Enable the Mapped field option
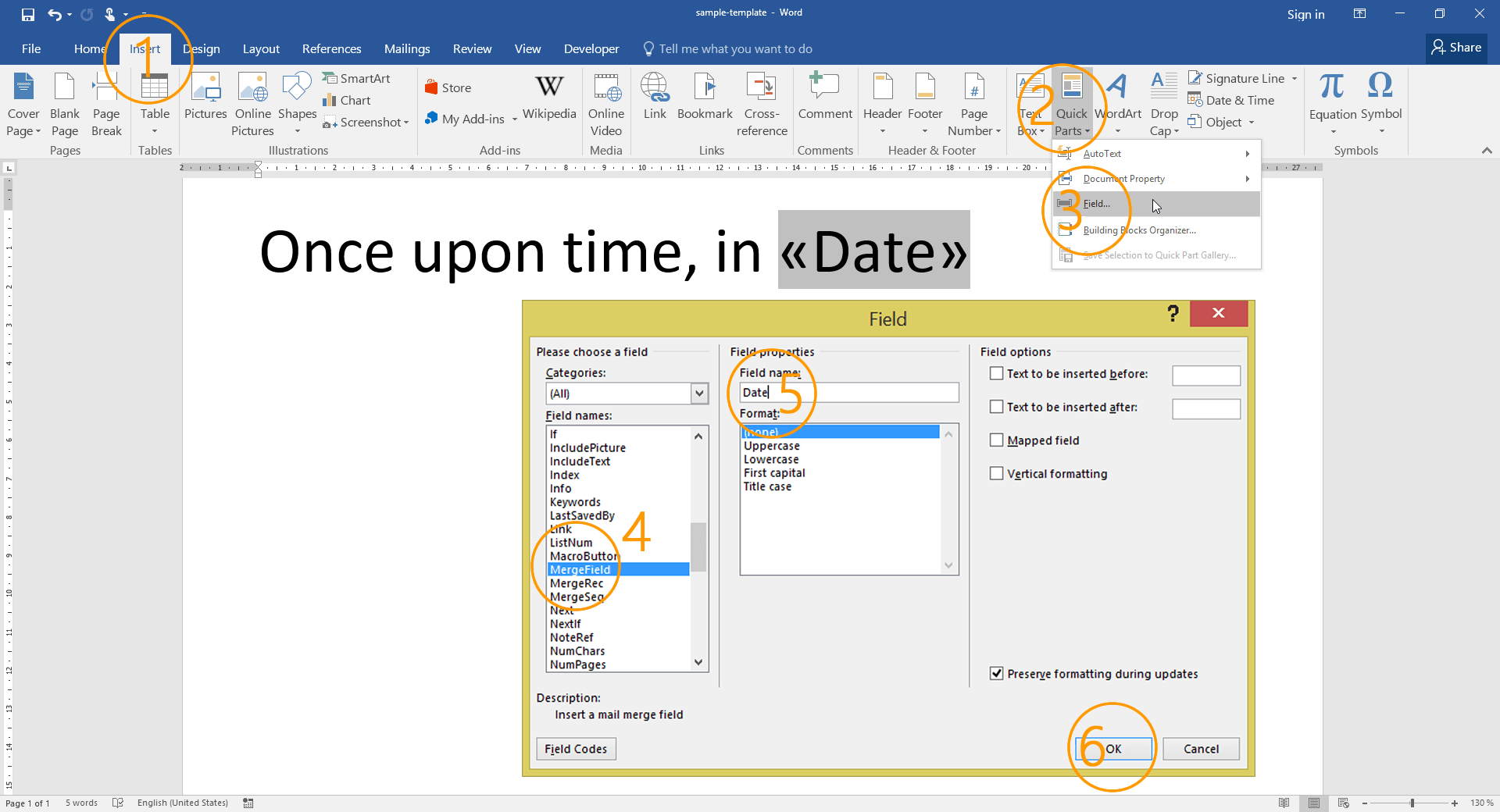The height and width of the screenshot is (812, 1500). (x=996, y=440)
